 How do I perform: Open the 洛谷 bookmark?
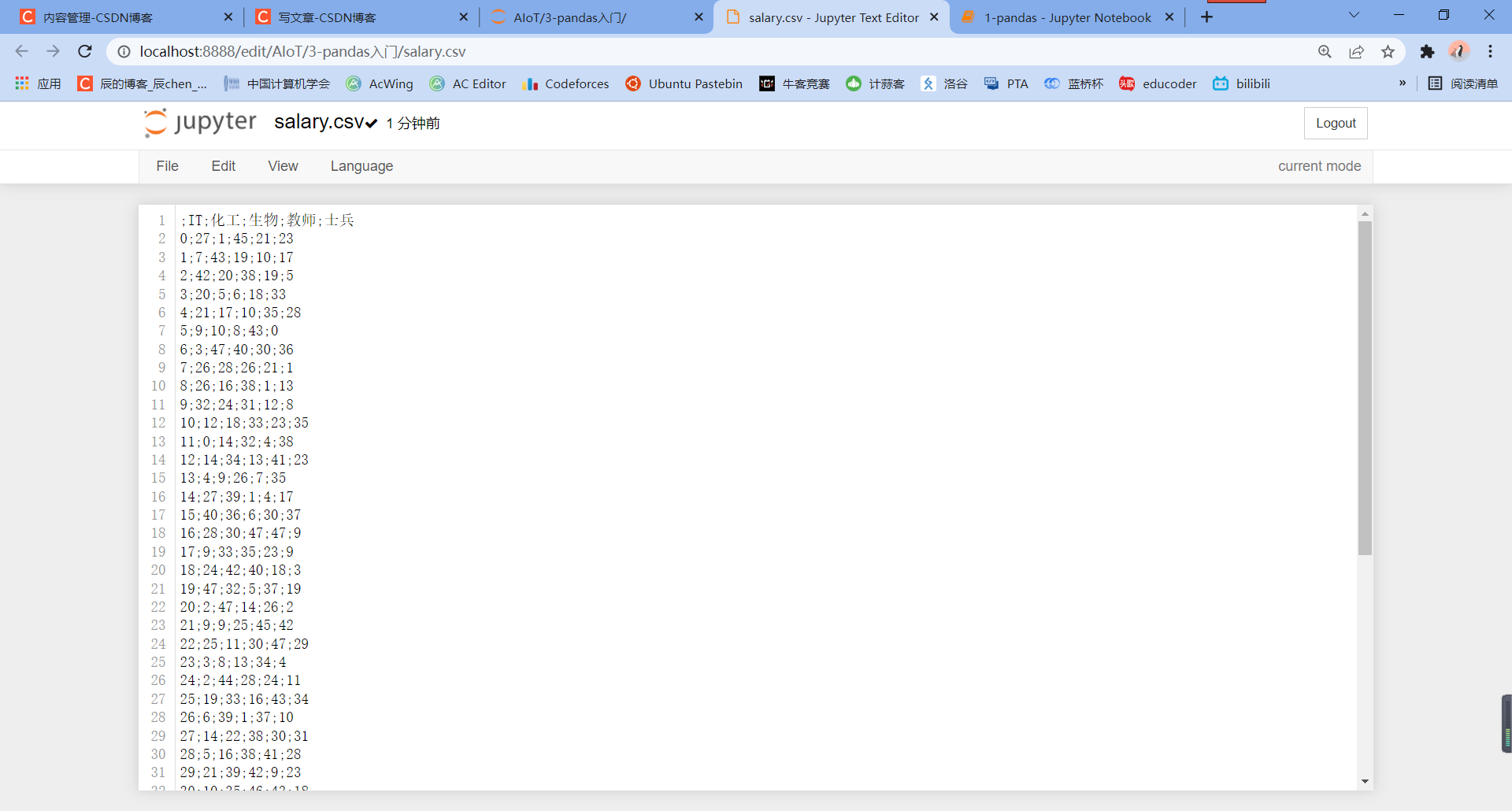(943, 83)
